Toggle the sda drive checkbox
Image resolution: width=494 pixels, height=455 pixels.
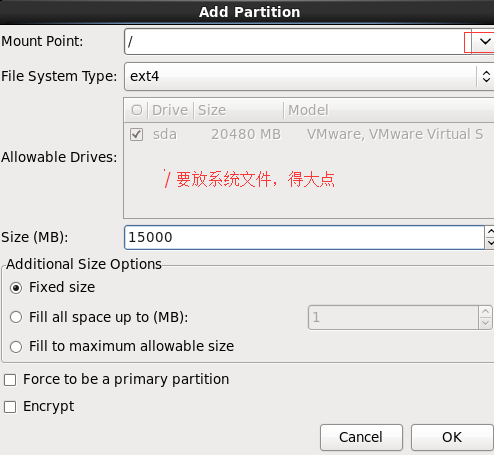(137, 135)
